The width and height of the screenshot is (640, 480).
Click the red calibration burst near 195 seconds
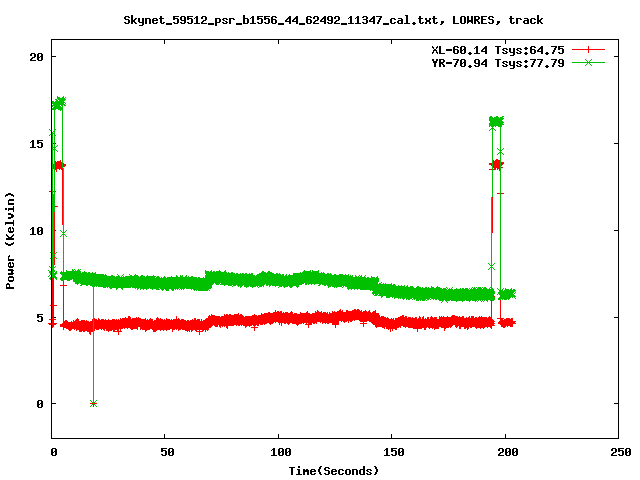496,165
